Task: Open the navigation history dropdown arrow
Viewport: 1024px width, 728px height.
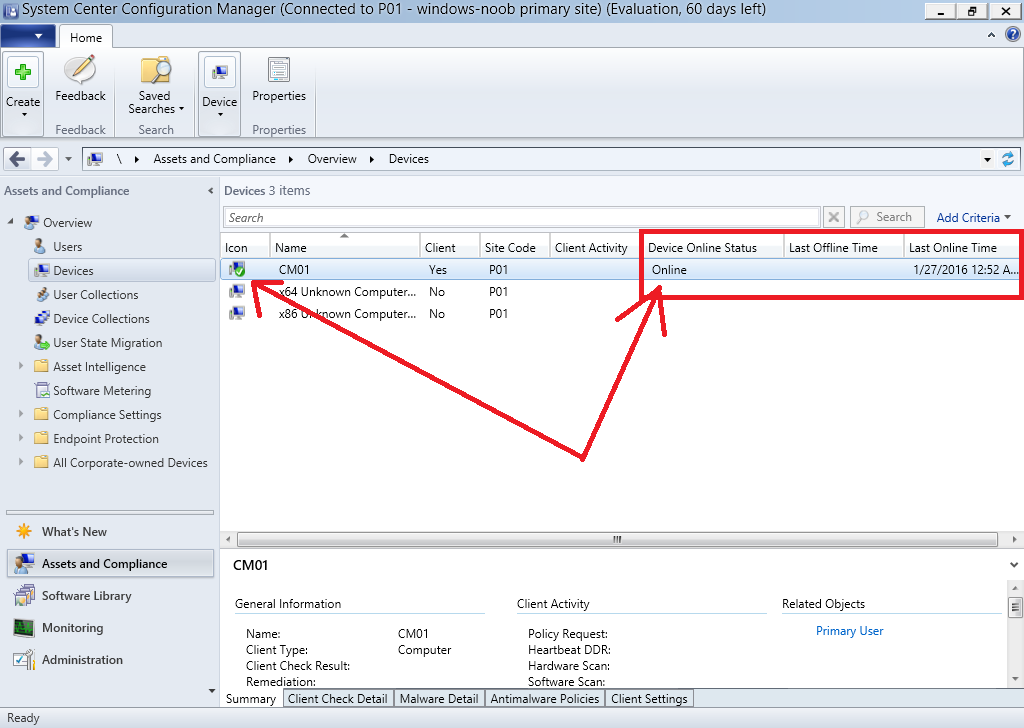Action: tap(68, 159)
